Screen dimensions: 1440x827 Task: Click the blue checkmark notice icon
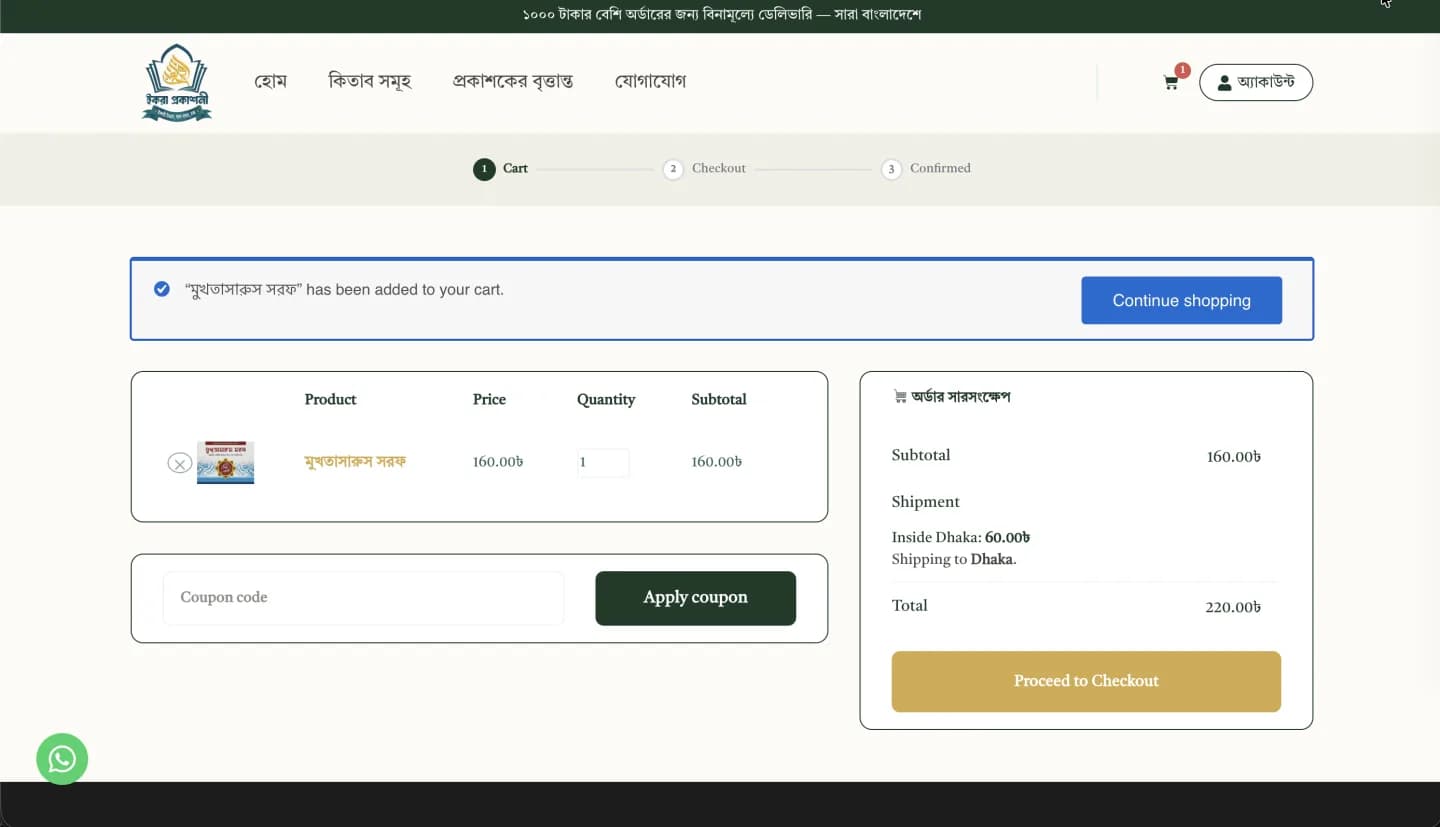(x=161, y=289)
